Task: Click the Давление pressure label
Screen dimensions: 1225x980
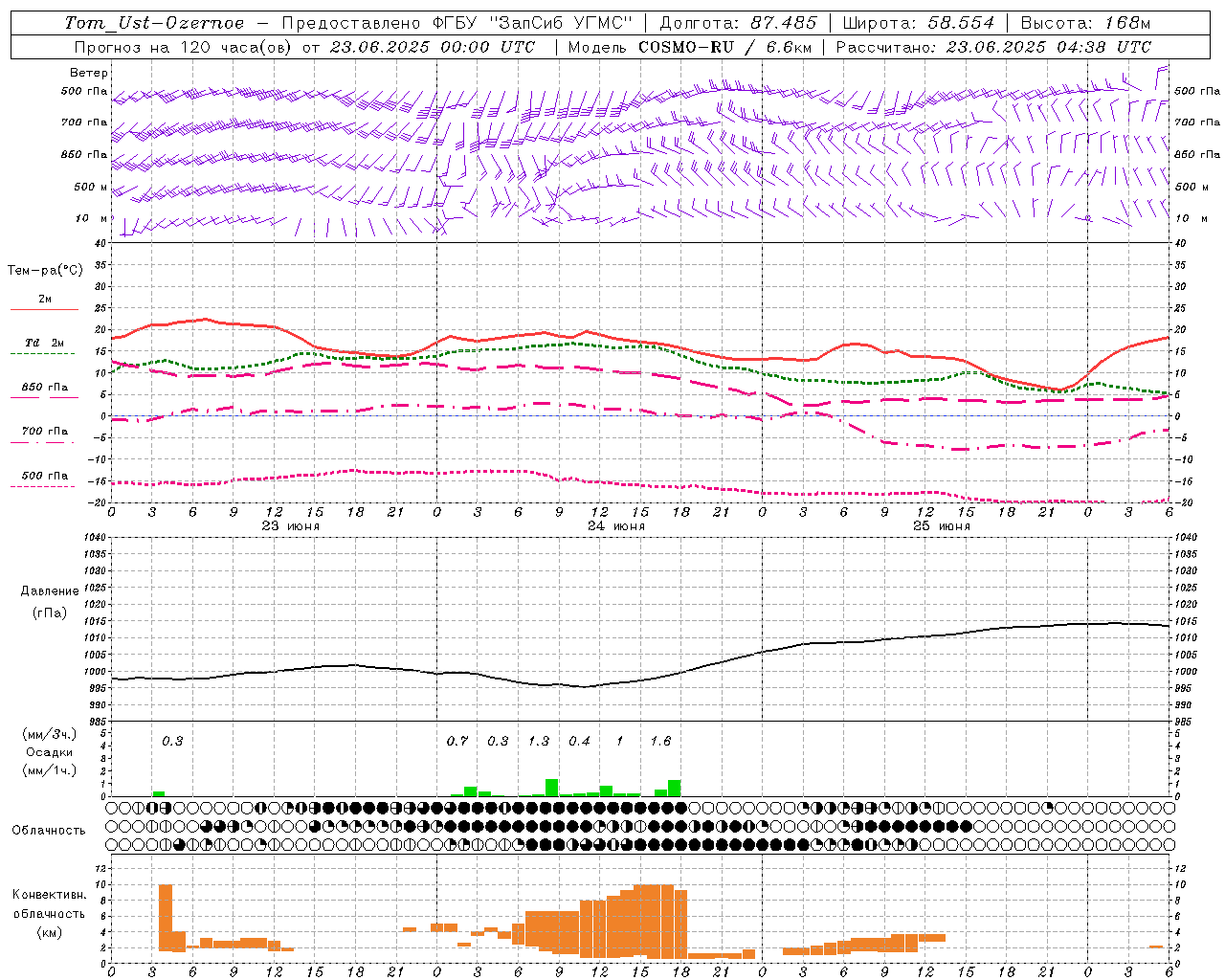Action: 50,591
